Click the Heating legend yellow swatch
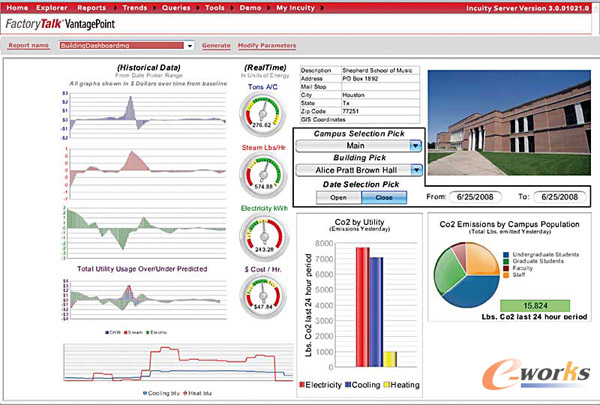 (386, 385)
